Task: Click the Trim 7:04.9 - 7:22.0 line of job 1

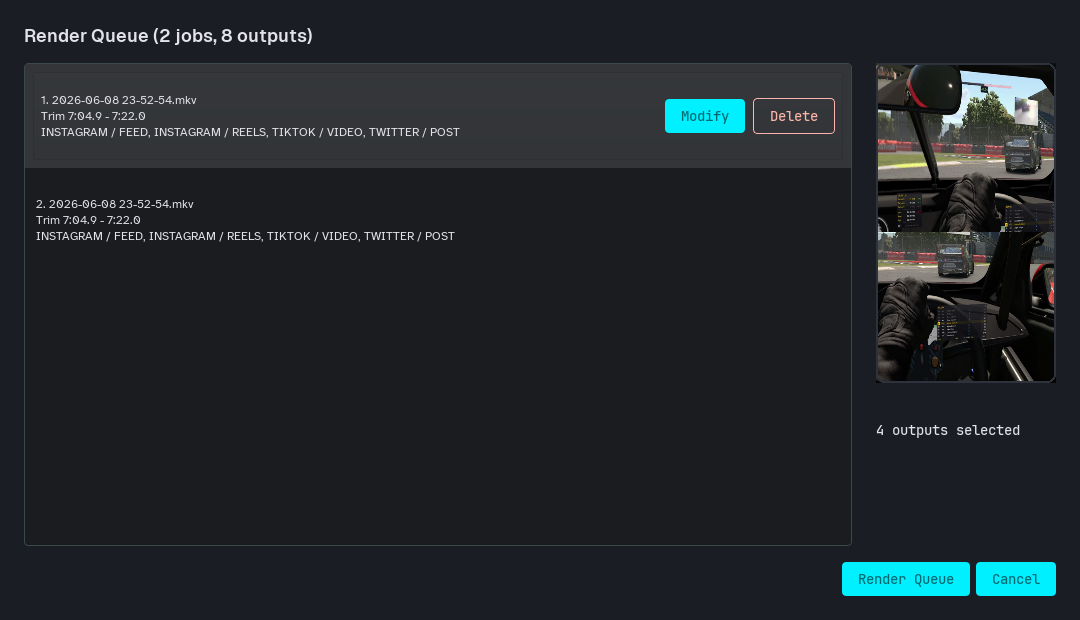Action: click(x=93, y=116)
